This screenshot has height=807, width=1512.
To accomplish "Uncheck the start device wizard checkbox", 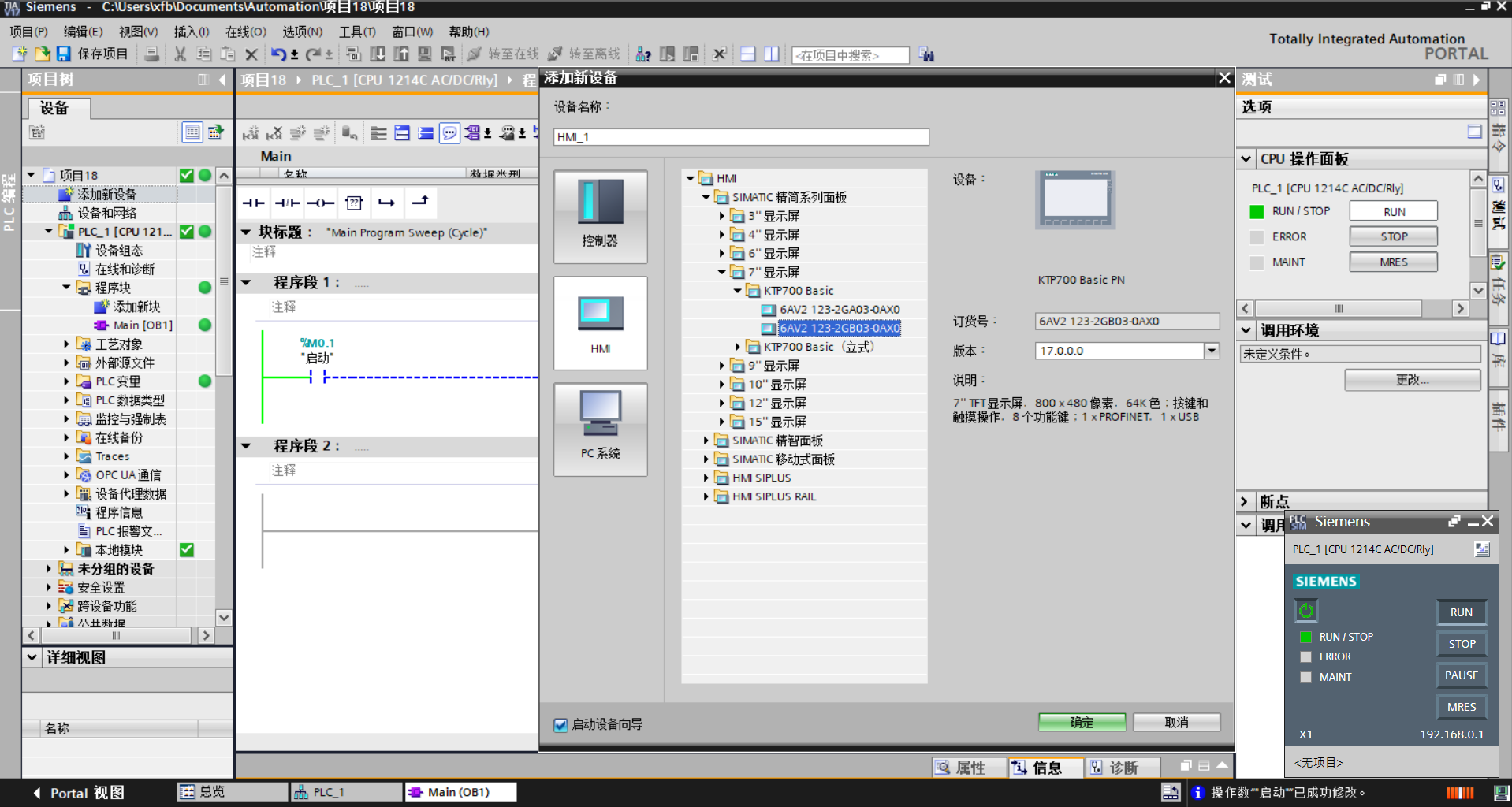I will point(560,725).
